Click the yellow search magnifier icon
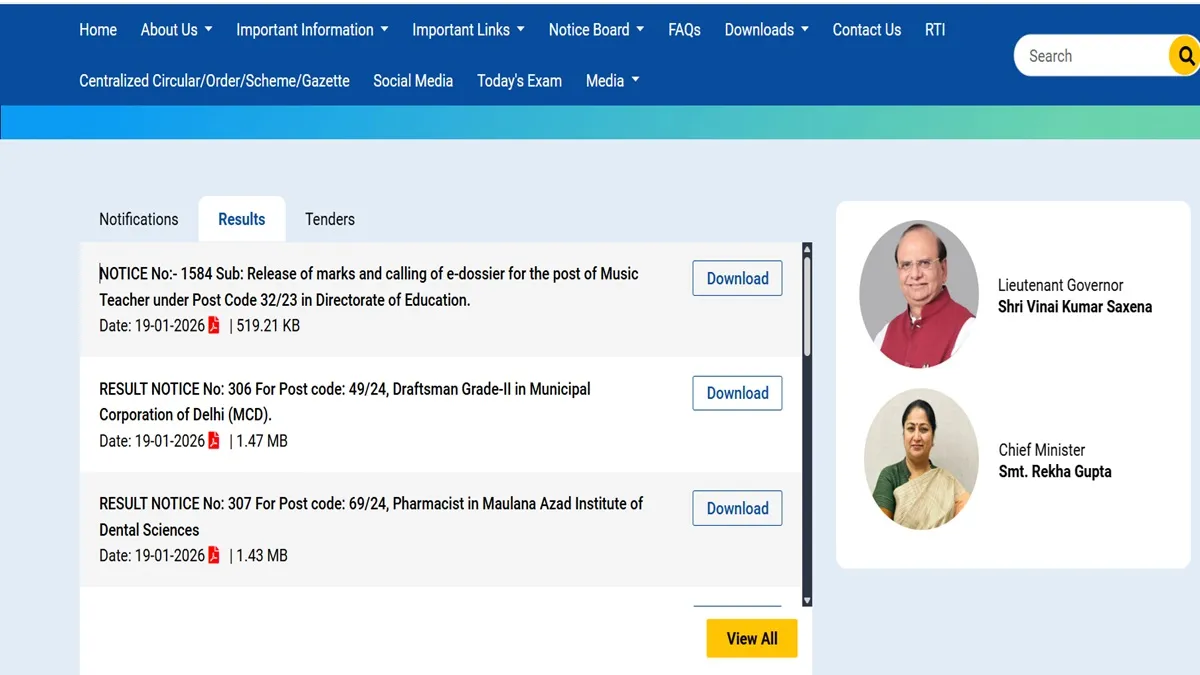This screenshot has width=1200, height=675. (1185, 56)
